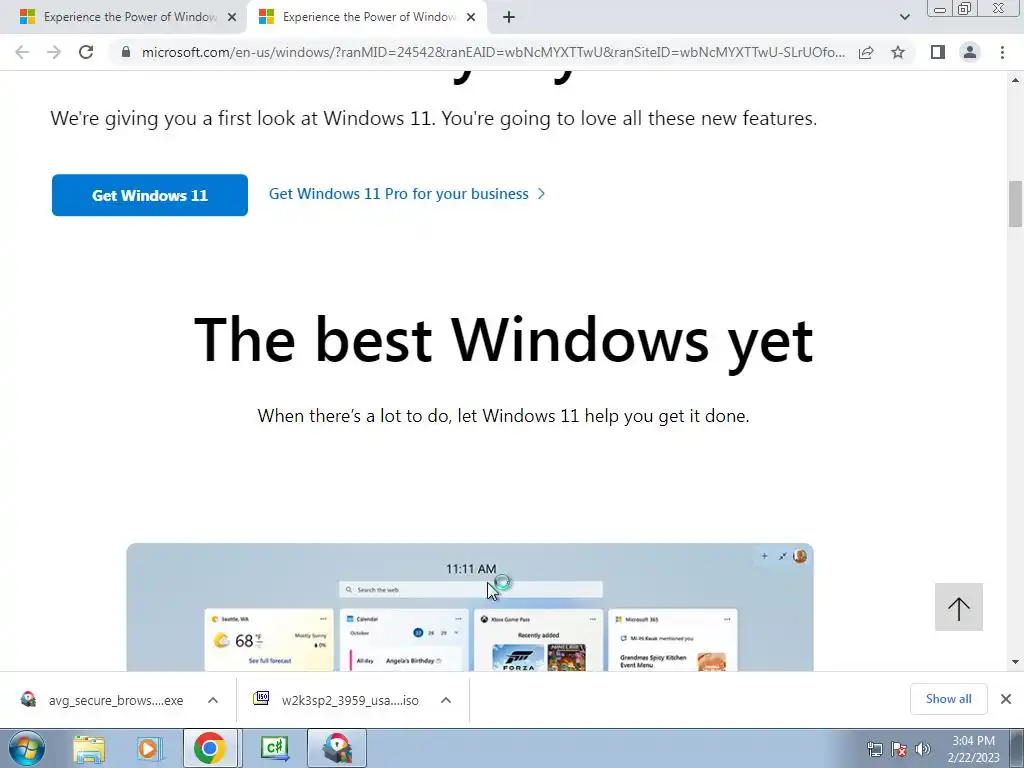This screenshot has height=768, width=1024.
Task: Open the Windows Start menu
Action: tap(27, 748)
